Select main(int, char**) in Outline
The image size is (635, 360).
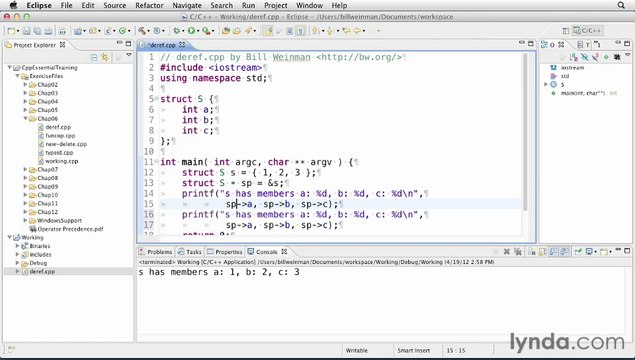[583, 93]
